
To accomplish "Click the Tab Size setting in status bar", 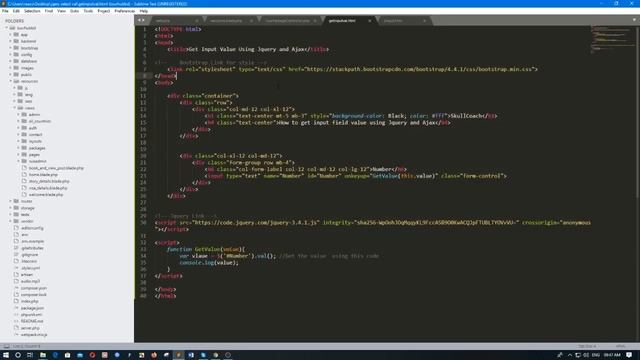I will (x=587, y=346).
